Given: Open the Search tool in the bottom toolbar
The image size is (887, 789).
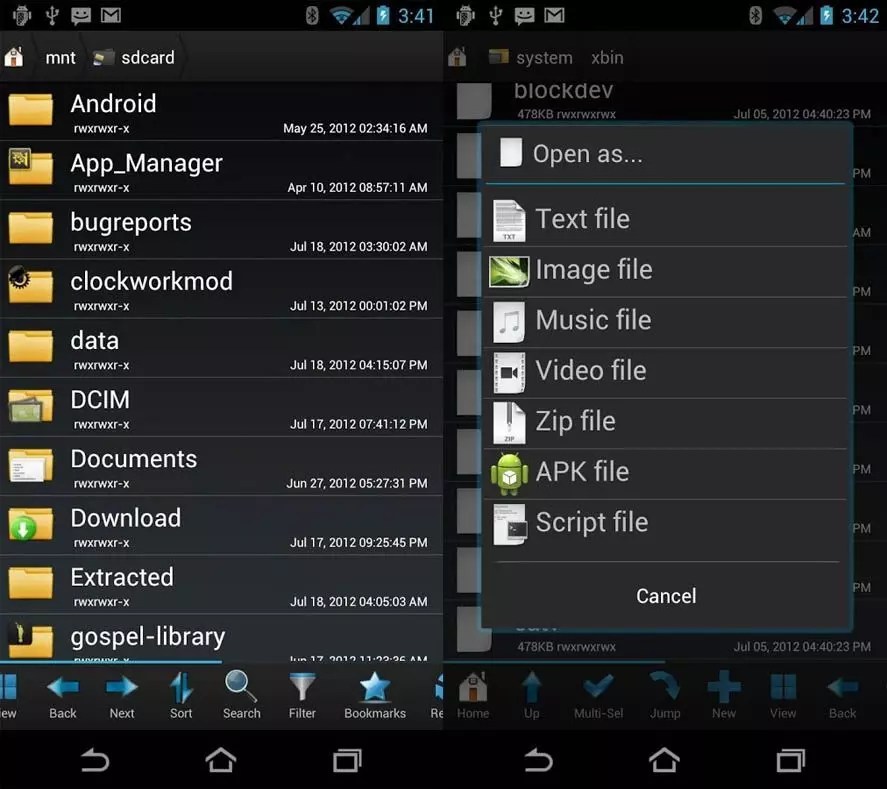Looking at the screenshot, I should point(241,694).
